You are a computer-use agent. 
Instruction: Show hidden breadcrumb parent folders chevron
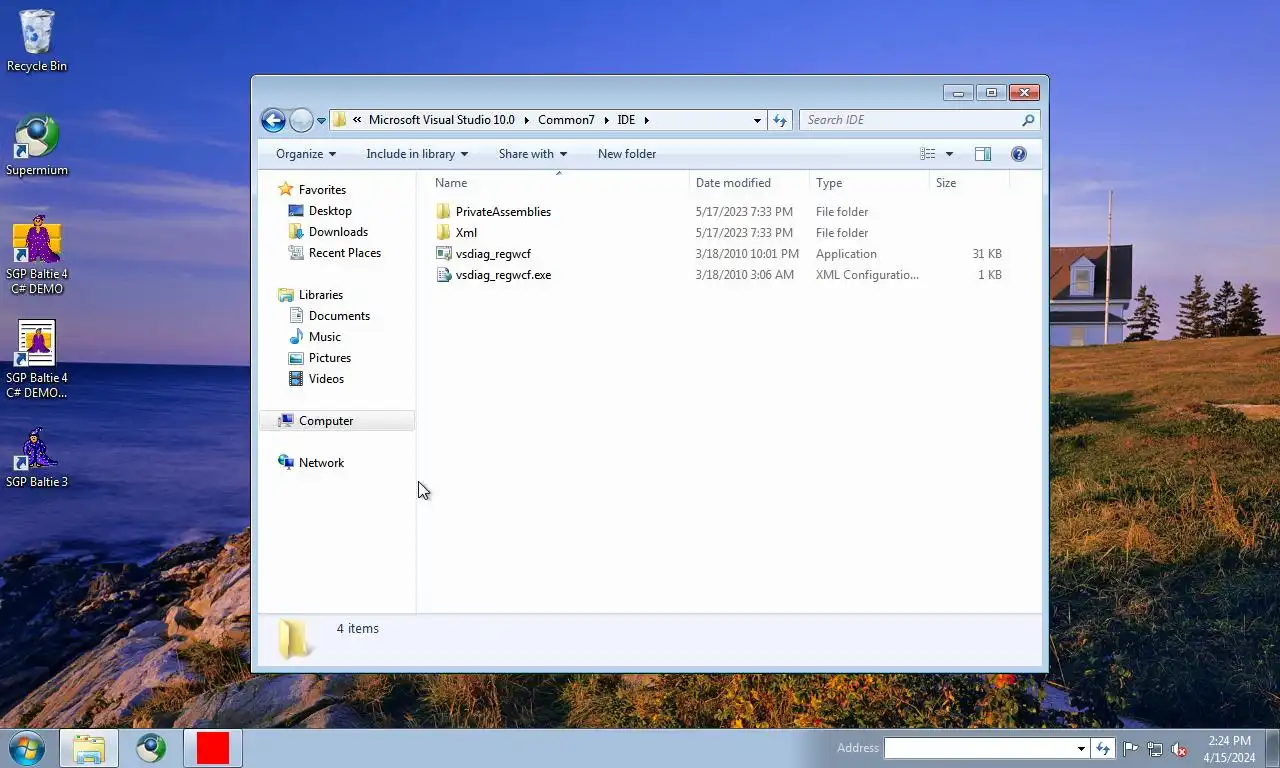[x=357, y=120]
